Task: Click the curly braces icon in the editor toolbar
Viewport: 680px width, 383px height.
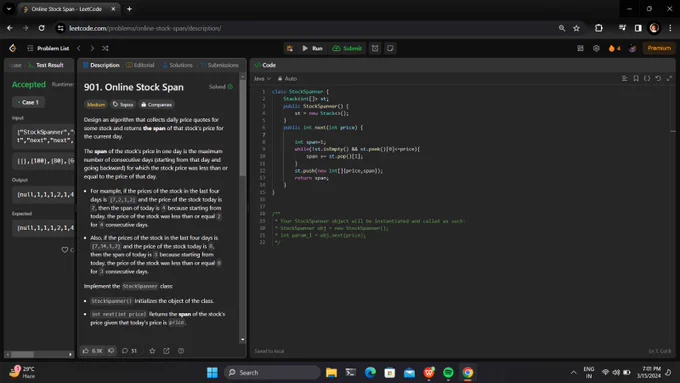Action: [x=647, y=79]
